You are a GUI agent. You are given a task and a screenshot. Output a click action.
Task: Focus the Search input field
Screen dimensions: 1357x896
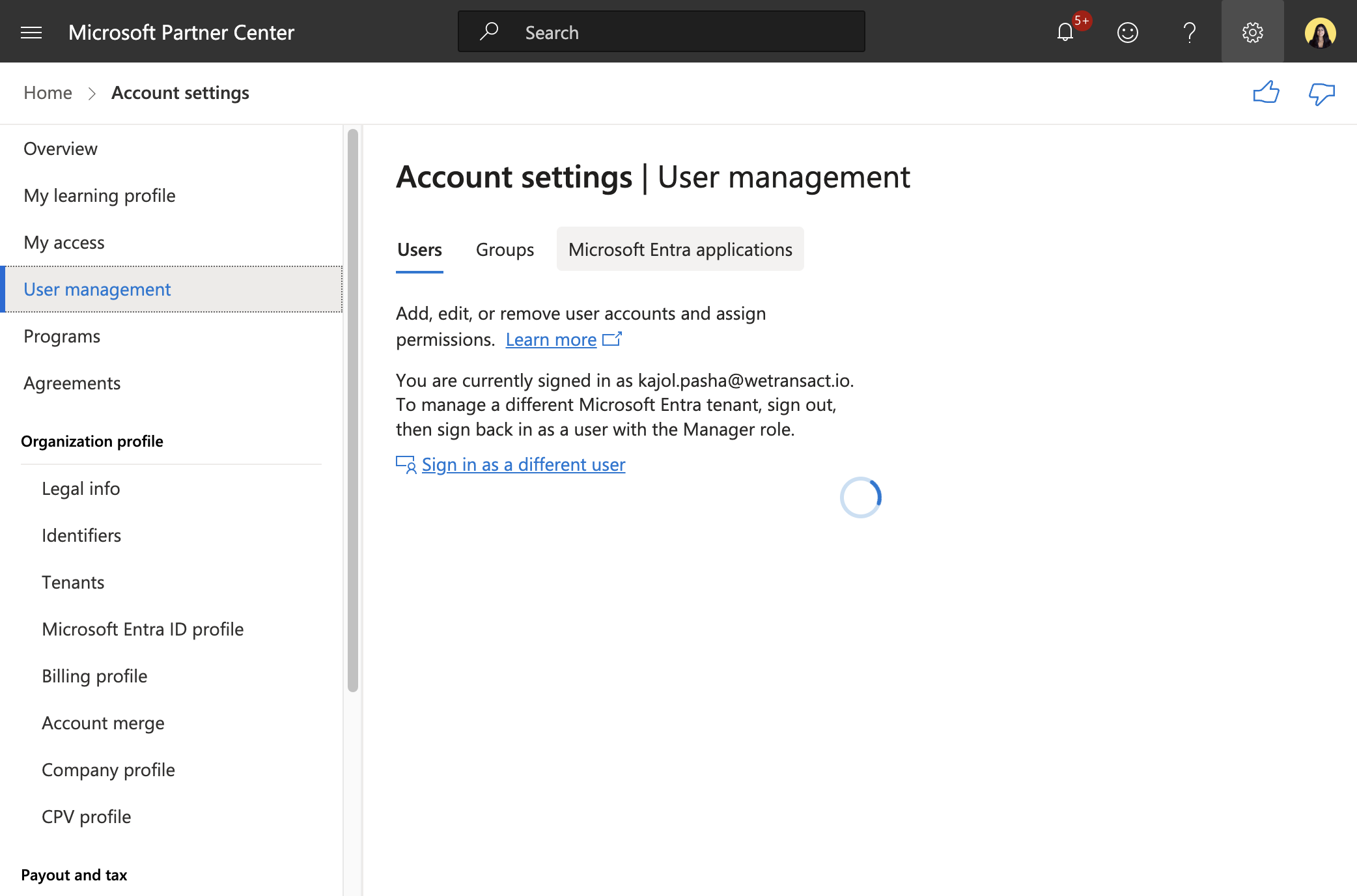pyautogui.click(x=662, y=31)
